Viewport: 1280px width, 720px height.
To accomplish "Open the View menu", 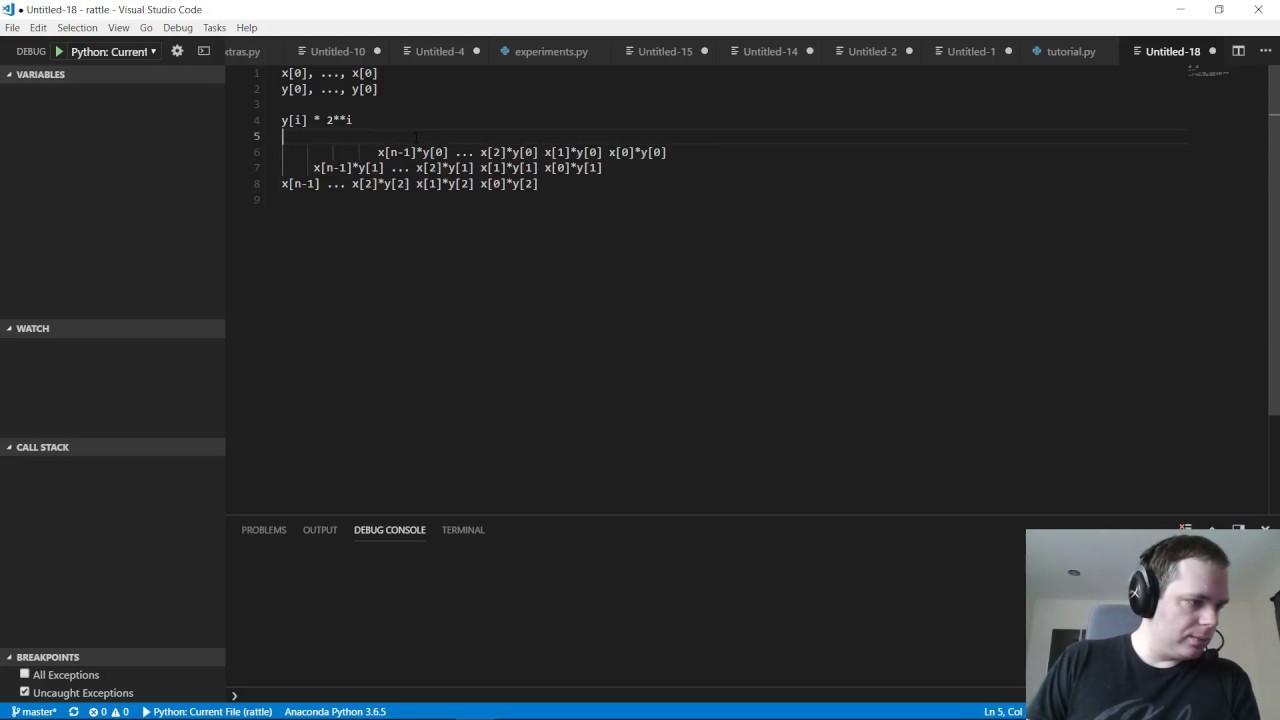I will (118, 28).
